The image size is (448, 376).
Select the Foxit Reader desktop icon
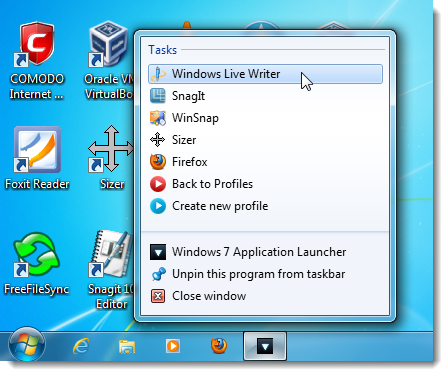[x=37, y=158]
